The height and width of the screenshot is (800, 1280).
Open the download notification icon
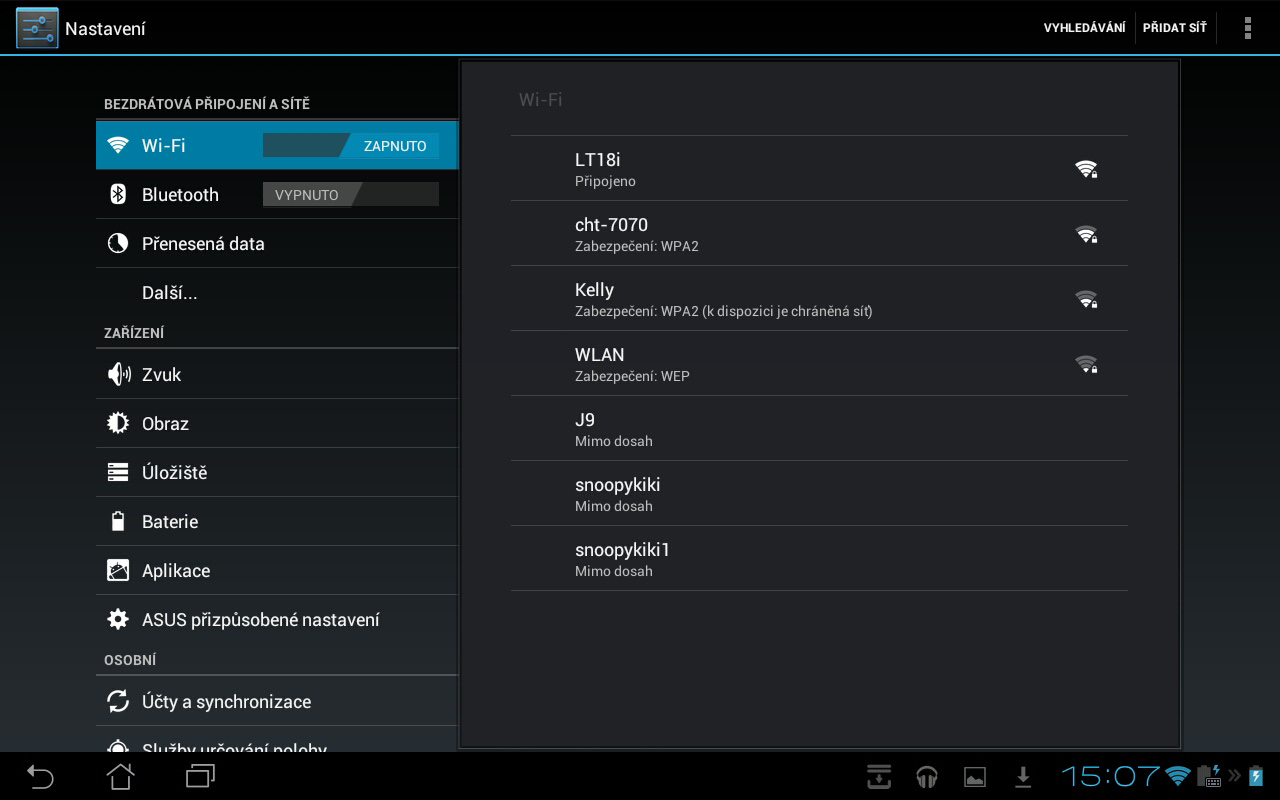coord(1023,776)
